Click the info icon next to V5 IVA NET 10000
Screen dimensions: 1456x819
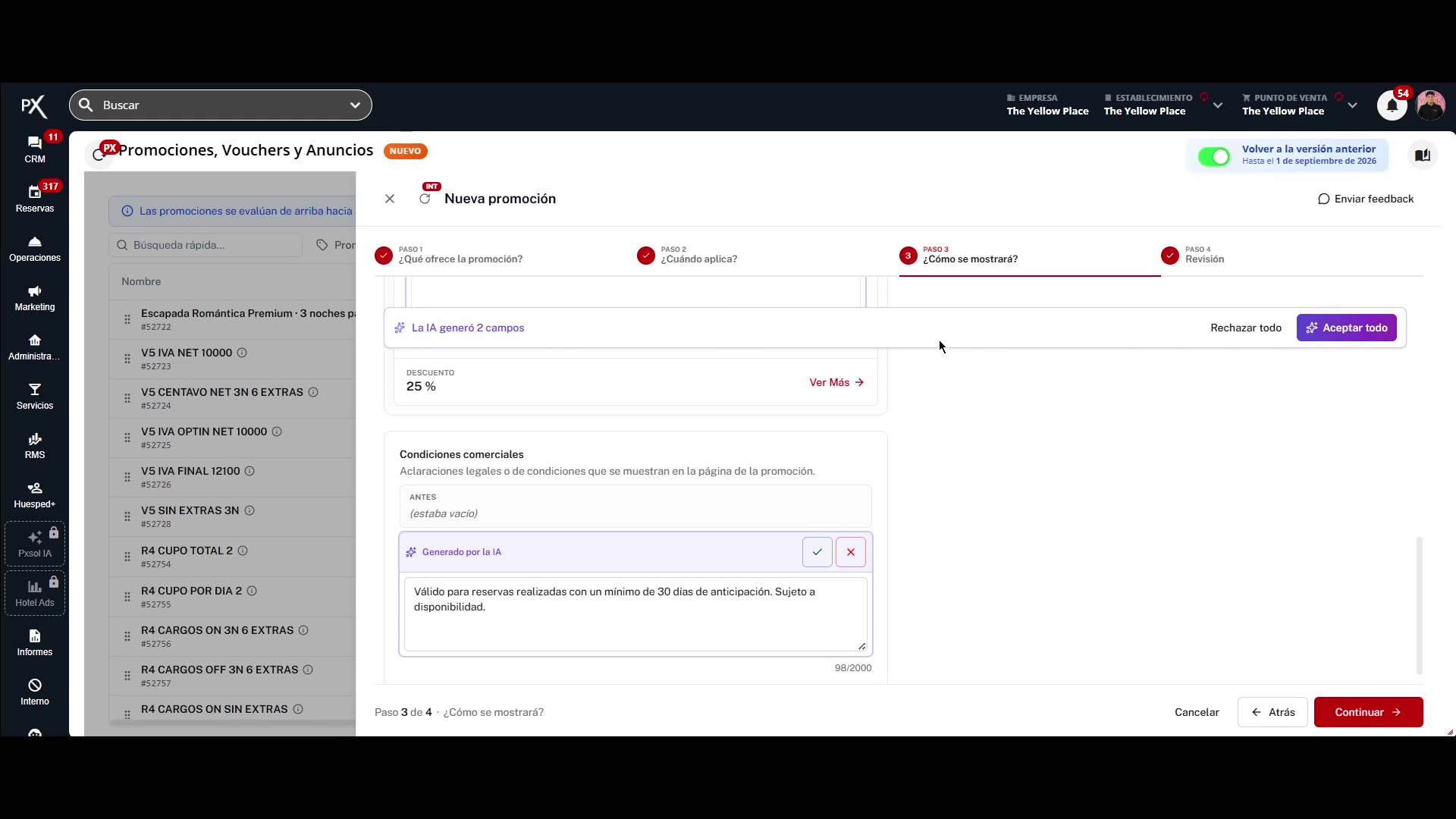(x=242, y=353)
